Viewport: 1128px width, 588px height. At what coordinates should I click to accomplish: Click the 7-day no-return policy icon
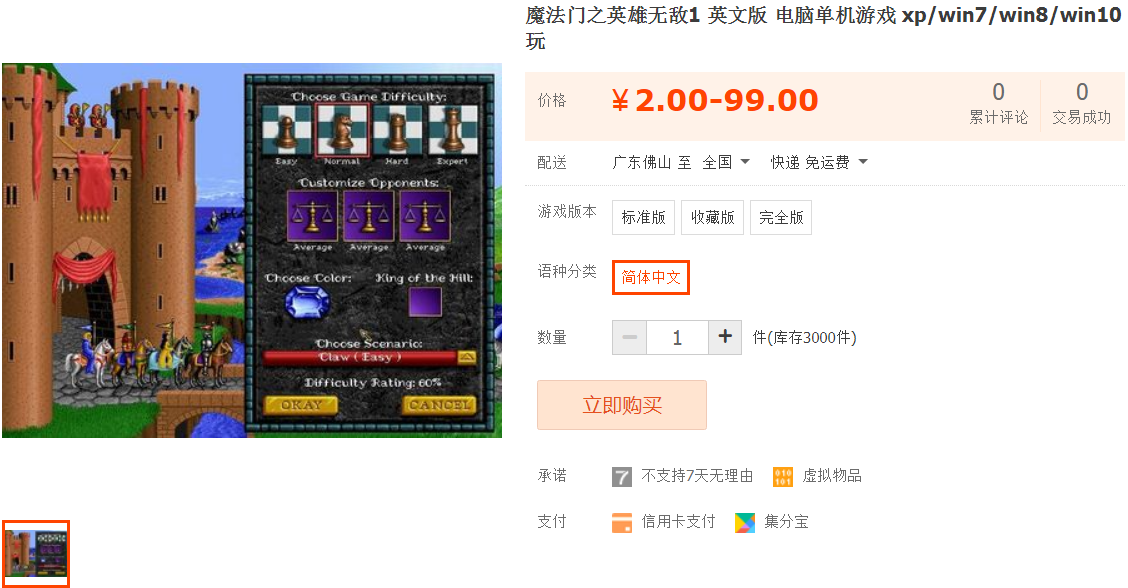tap(622, 476)
